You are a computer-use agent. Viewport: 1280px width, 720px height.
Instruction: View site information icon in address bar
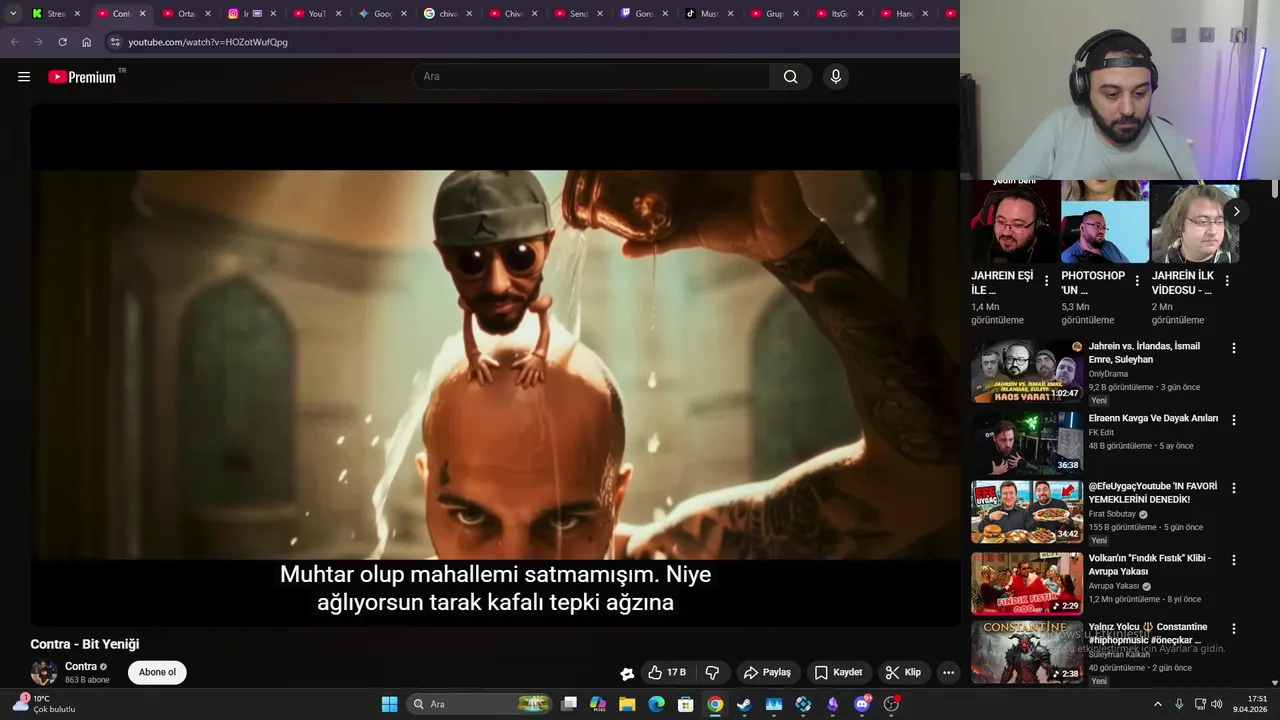115,42
